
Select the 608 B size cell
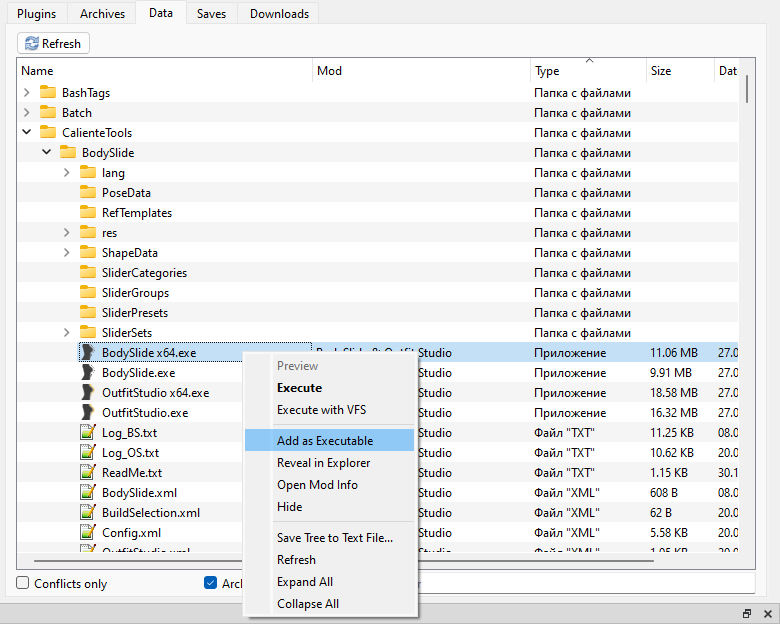click(664, 493)
